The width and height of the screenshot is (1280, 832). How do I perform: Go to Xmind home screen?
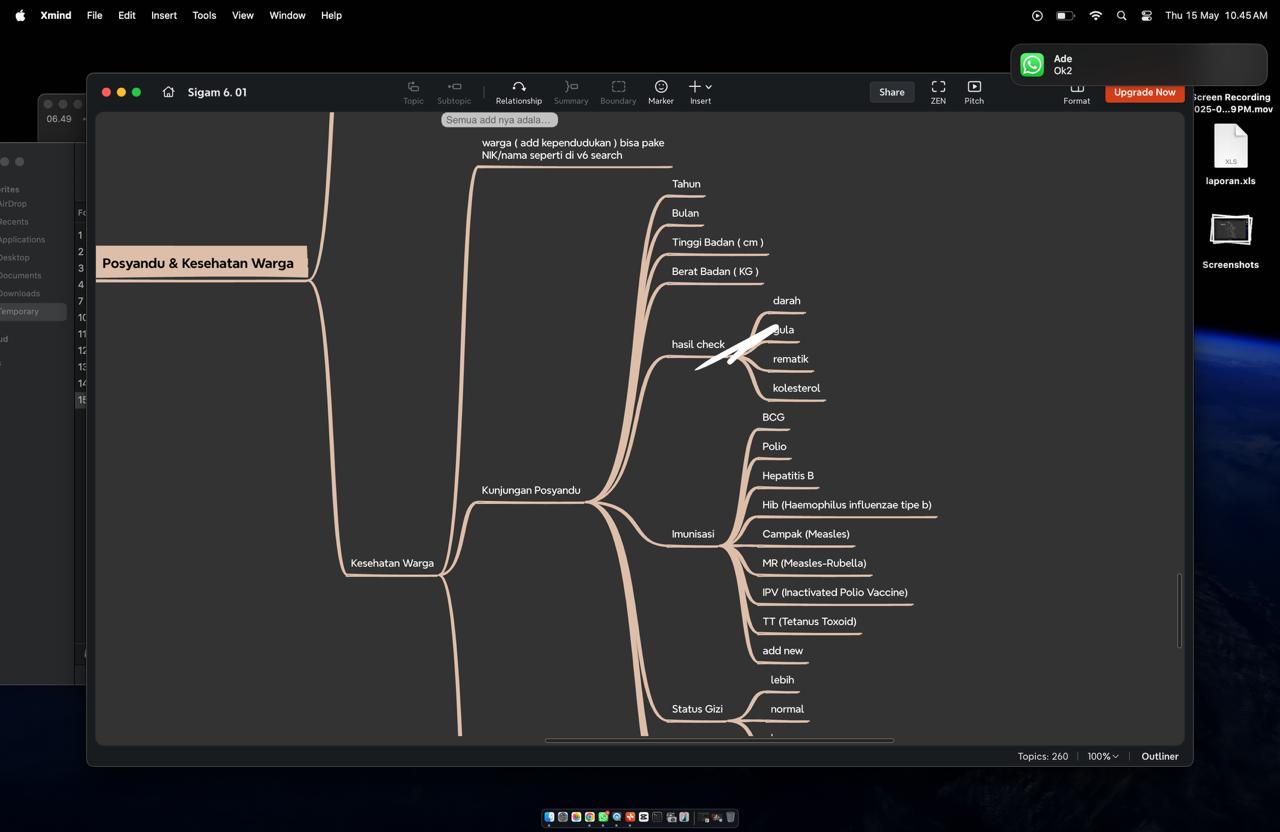pyautogui.click(x=168, y=92)
